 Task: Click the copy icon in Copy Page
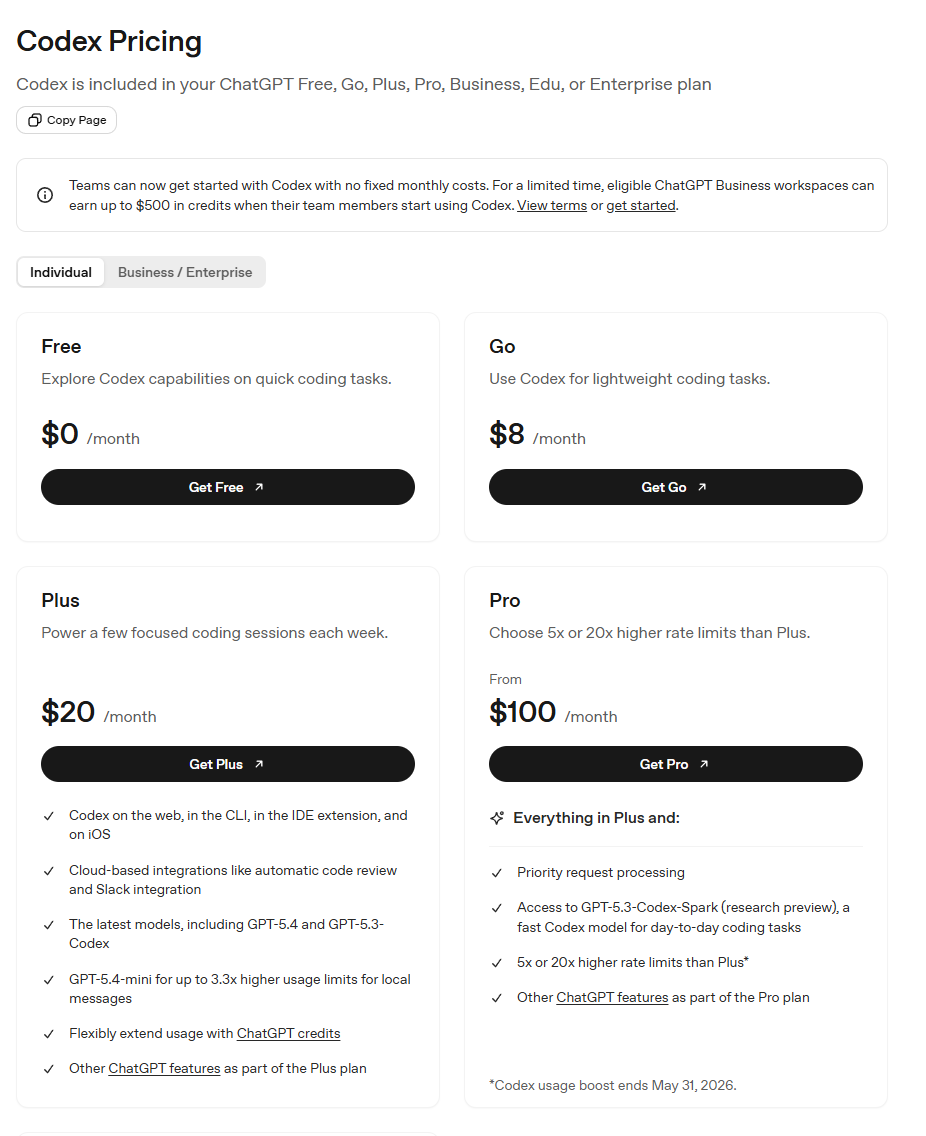point(35,120)
